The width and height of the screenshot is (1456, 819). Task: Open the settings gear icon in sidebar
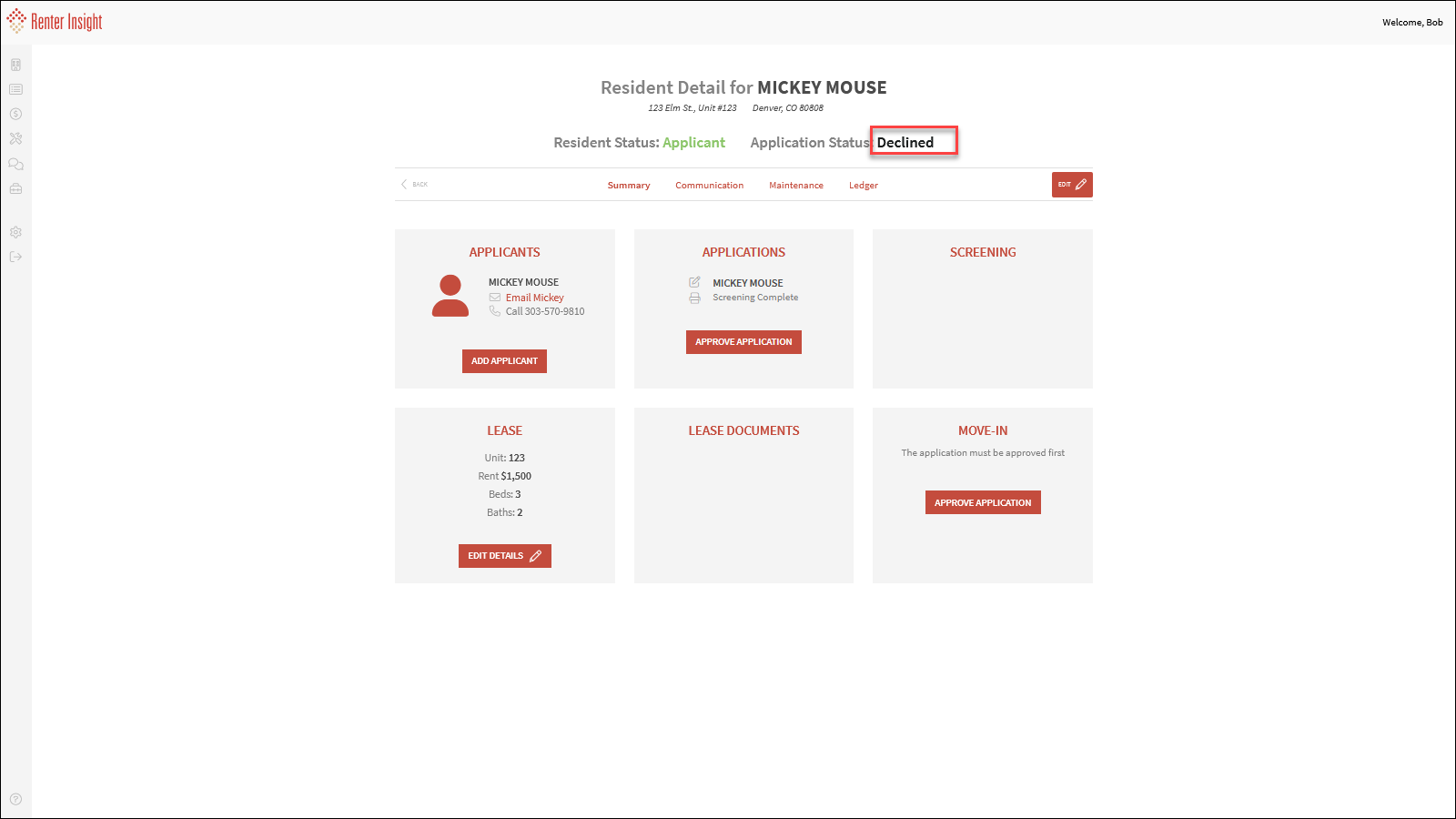click(x=15, y=232)
